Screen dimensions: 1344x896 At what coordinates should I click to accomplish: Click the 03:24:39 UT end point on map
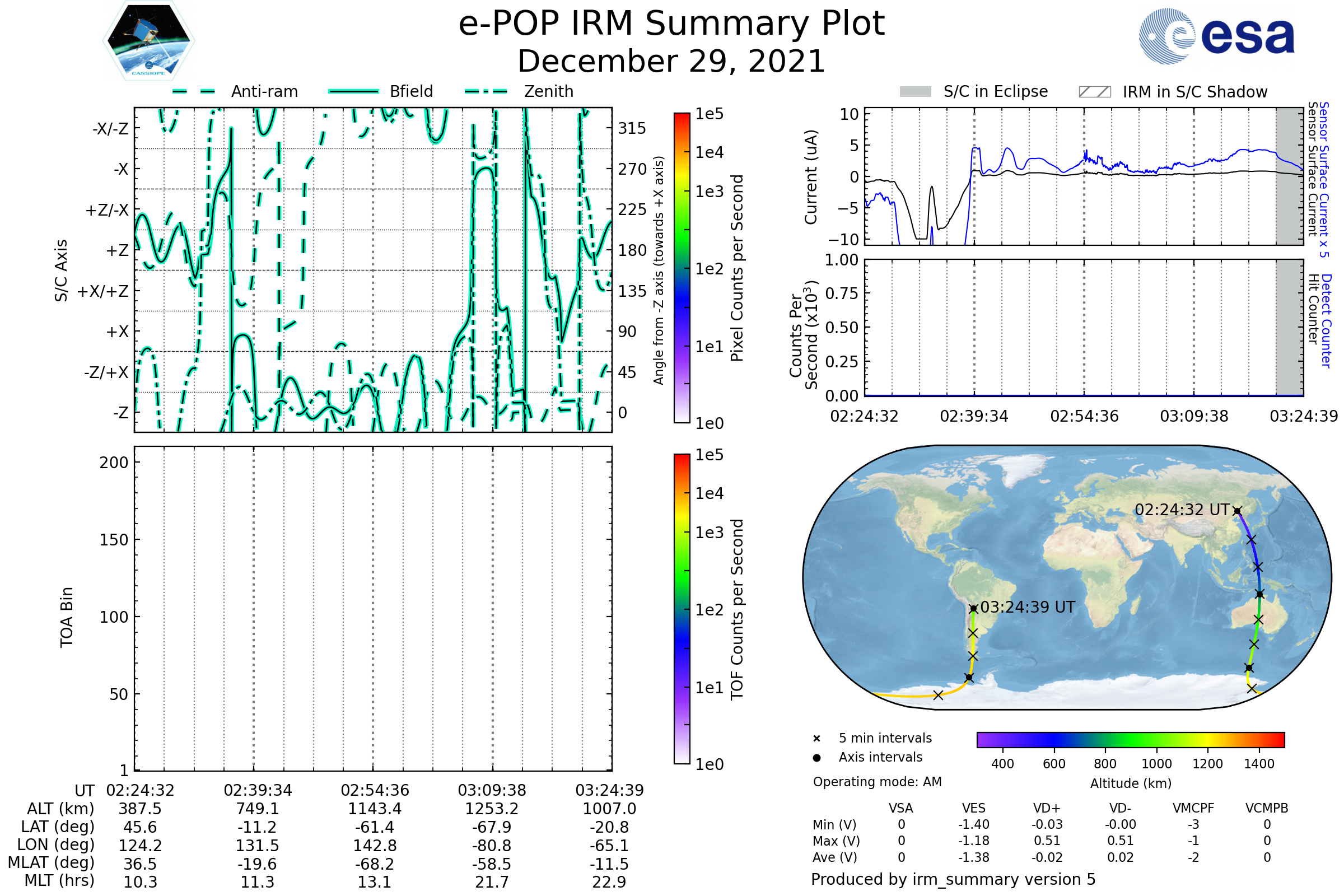[x=973, y=609]
